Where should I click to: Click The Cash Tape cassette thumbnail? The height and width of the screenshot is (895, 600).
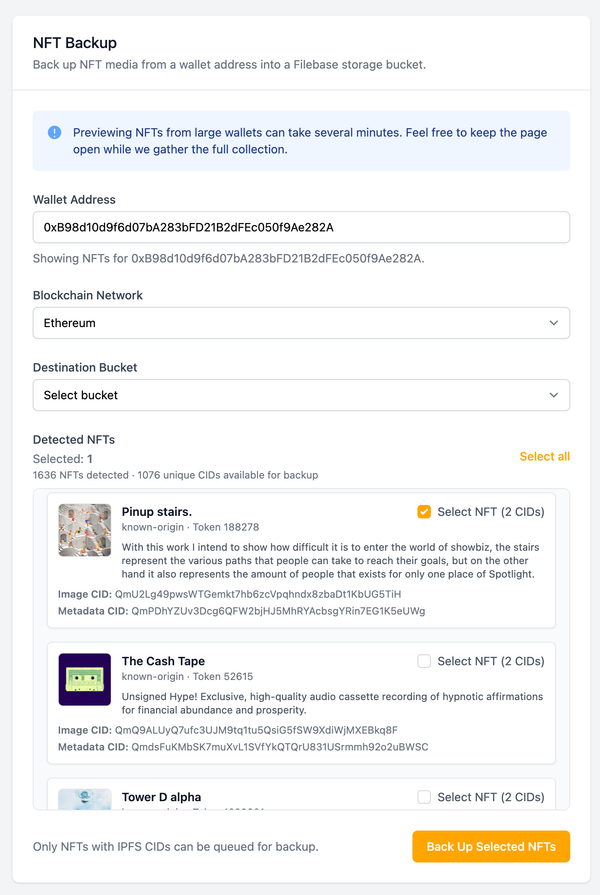pos(86,679)
